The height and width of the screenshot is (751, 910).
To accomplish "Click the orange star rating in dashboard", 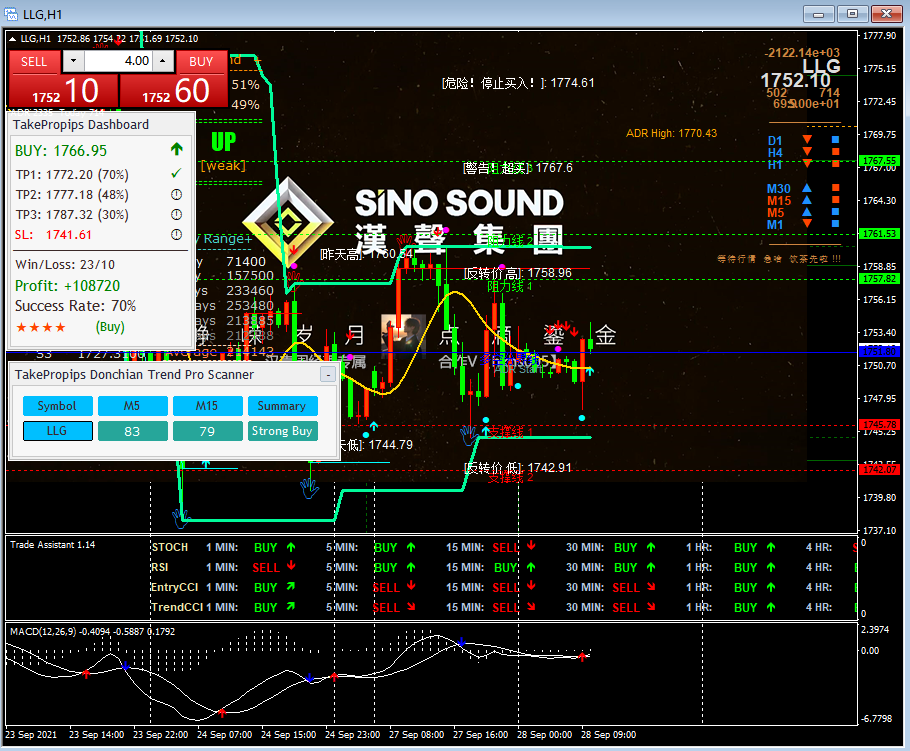I will click(x=41, y=327).
